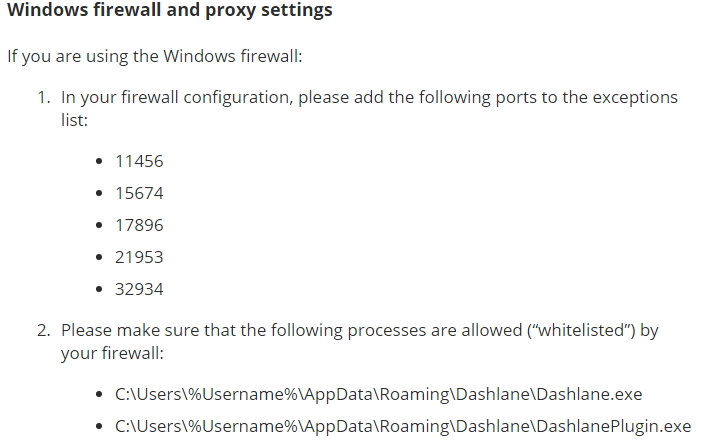The width and height of the screenshot is (708, 445).
Task: Click the "If you are using the Windows firewall" line
Action: 155,56
